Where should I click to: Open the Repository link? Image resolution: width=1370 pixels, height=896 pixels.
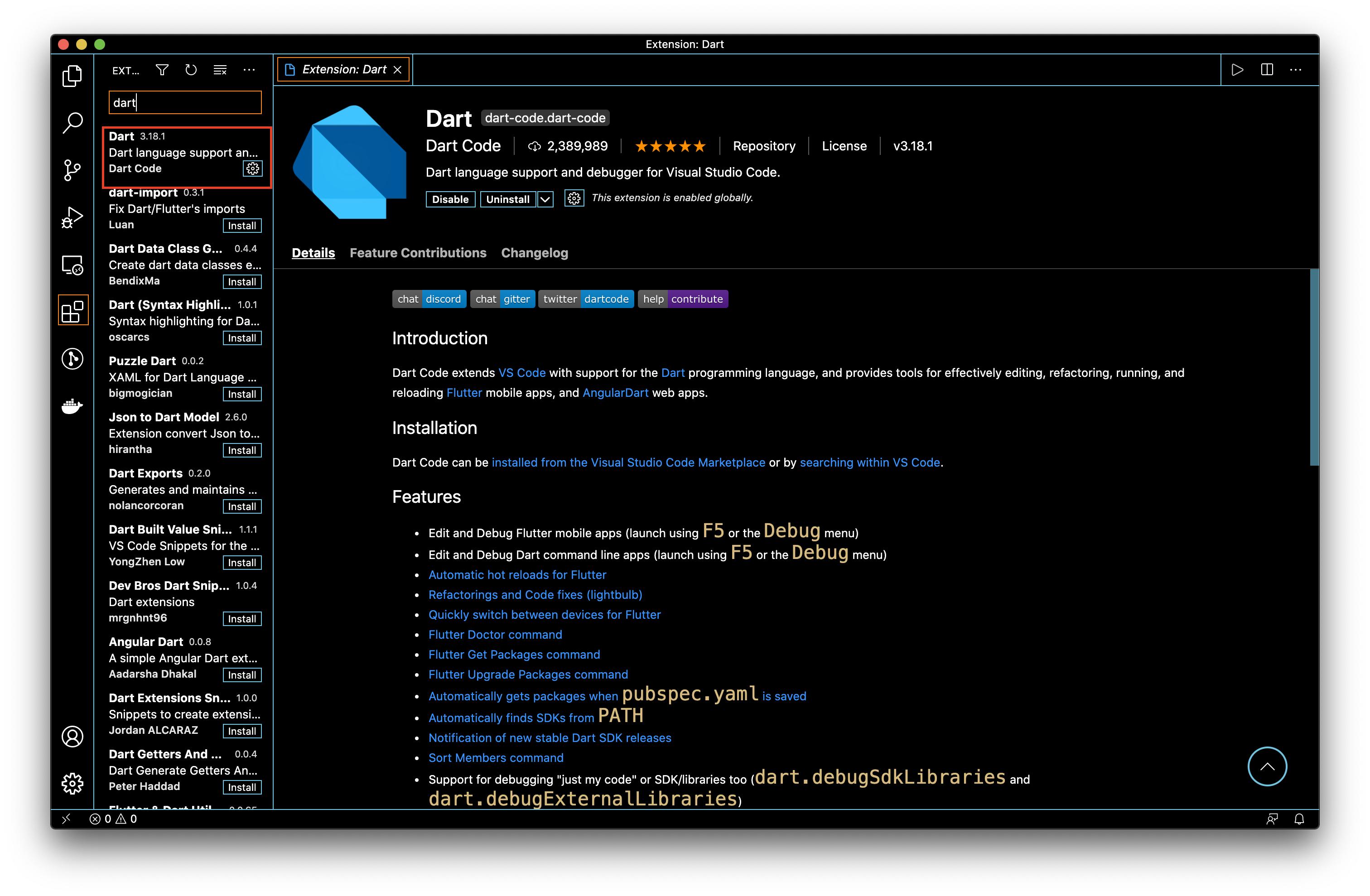pyautogui.click(x=764, y=146)
